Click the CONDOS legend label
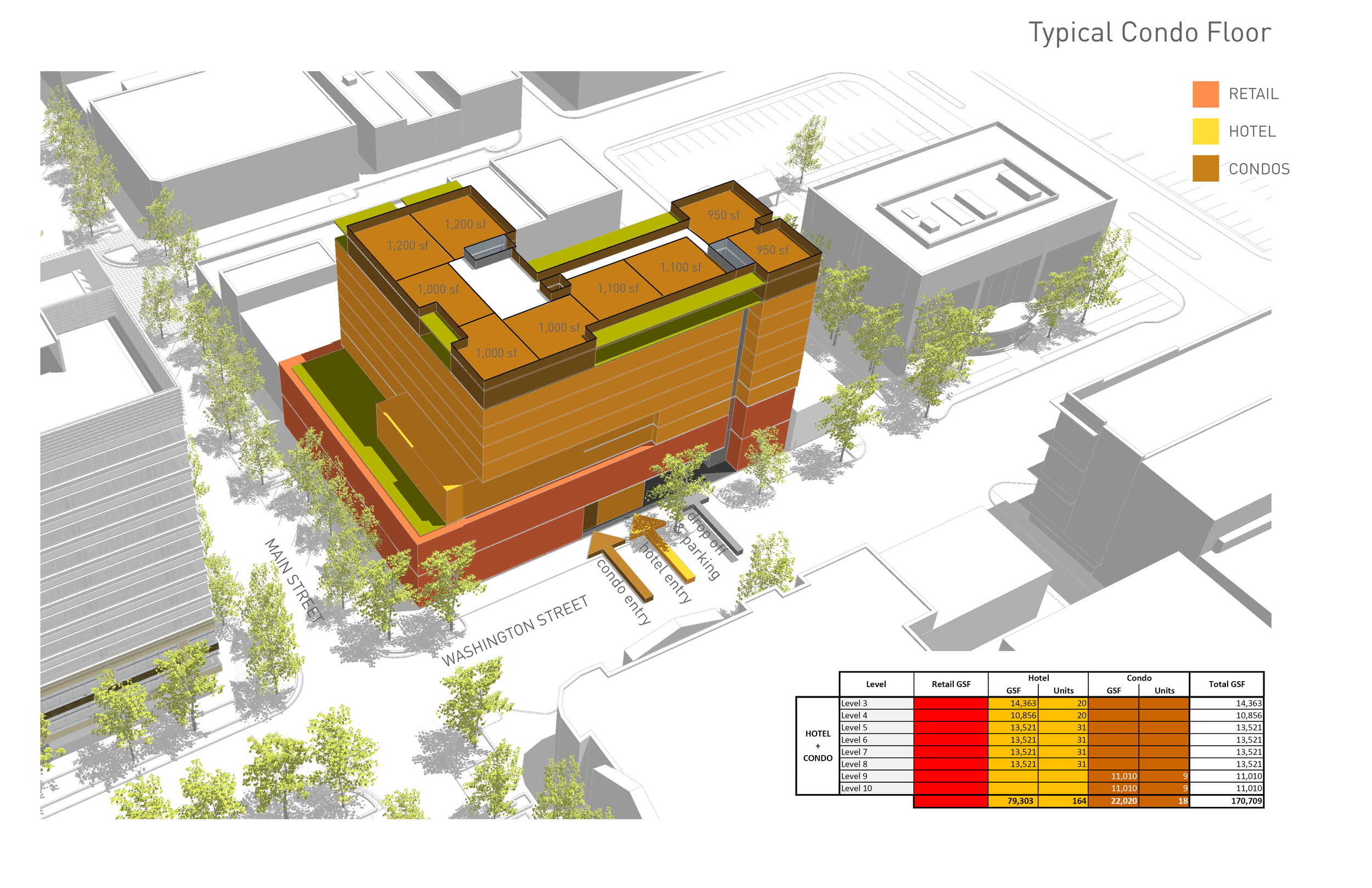The width and height of the screenshot is (1372, 888). coord(1259,169)
